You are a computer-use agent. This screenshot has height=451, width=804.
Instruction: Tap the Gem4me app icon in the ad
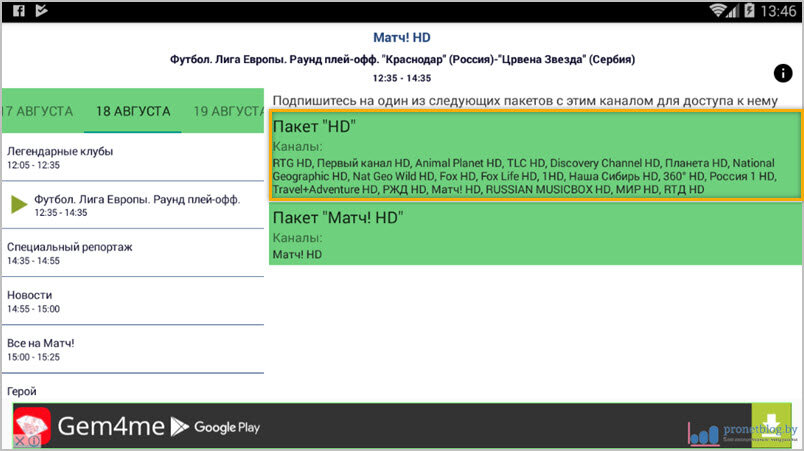(x=32, y=426)
